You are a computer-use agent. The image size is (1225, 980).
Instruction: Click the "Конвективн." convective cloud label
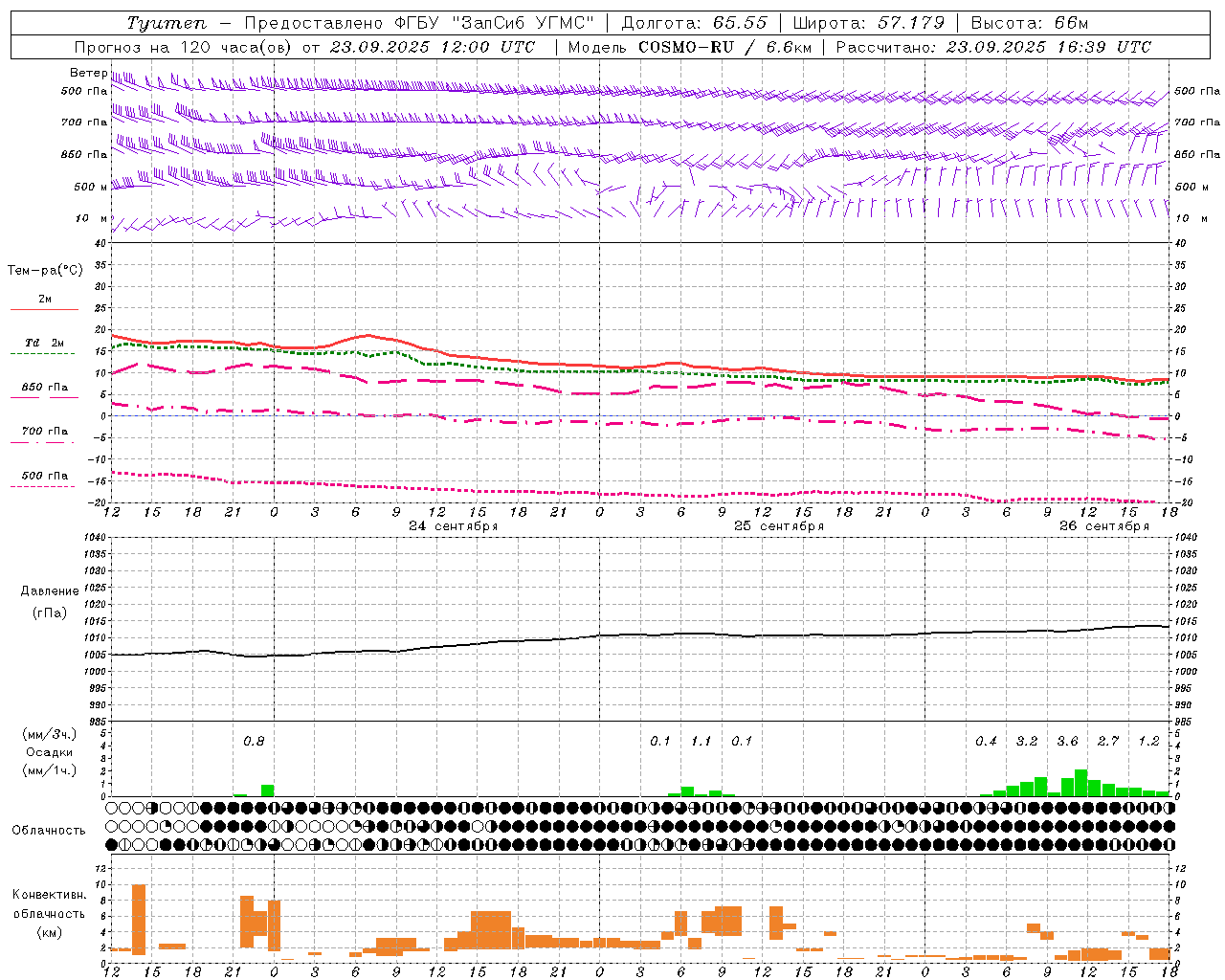coord(50,895)
